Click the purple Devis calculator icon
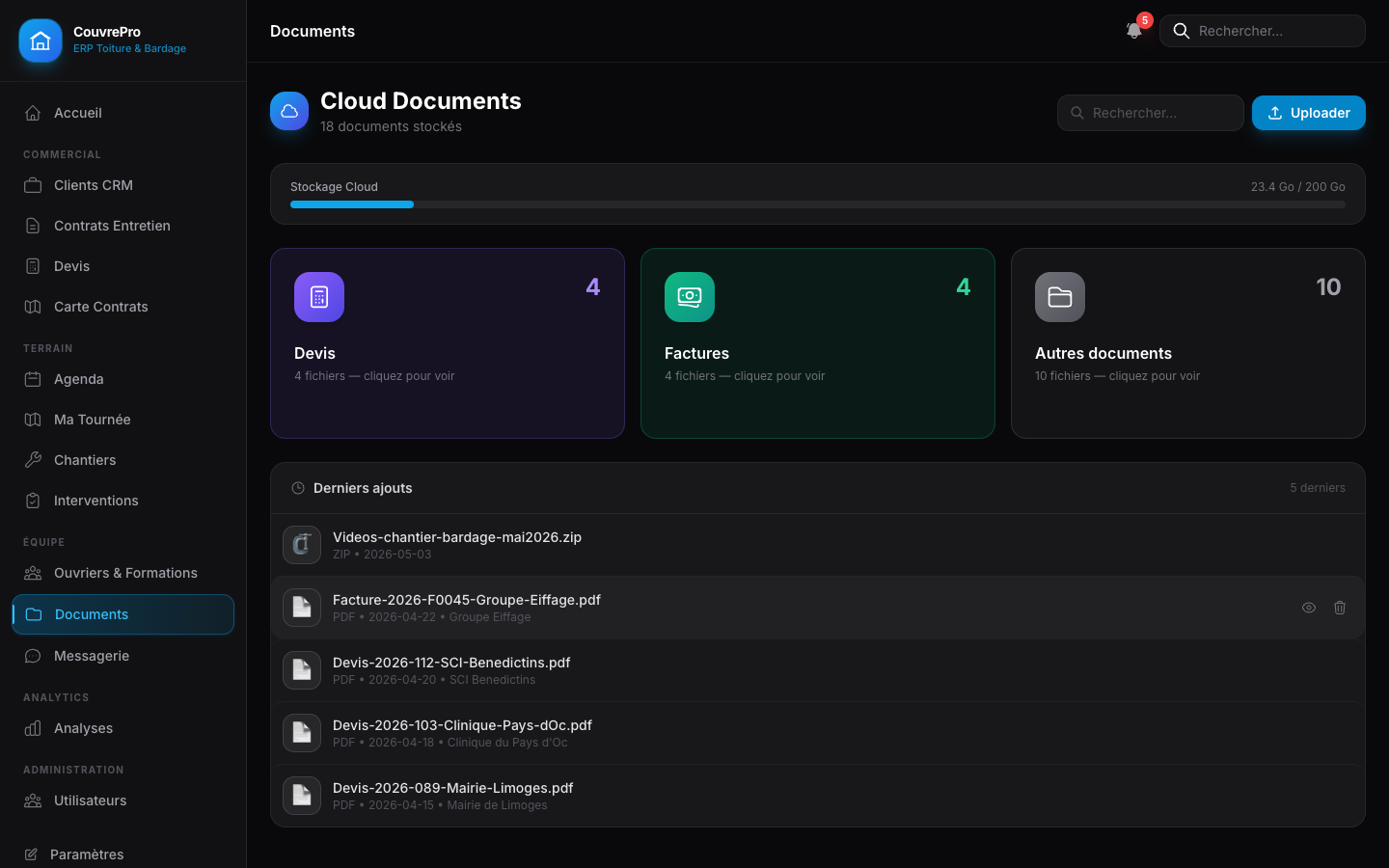1389x868 pixels. click(319, 297)
